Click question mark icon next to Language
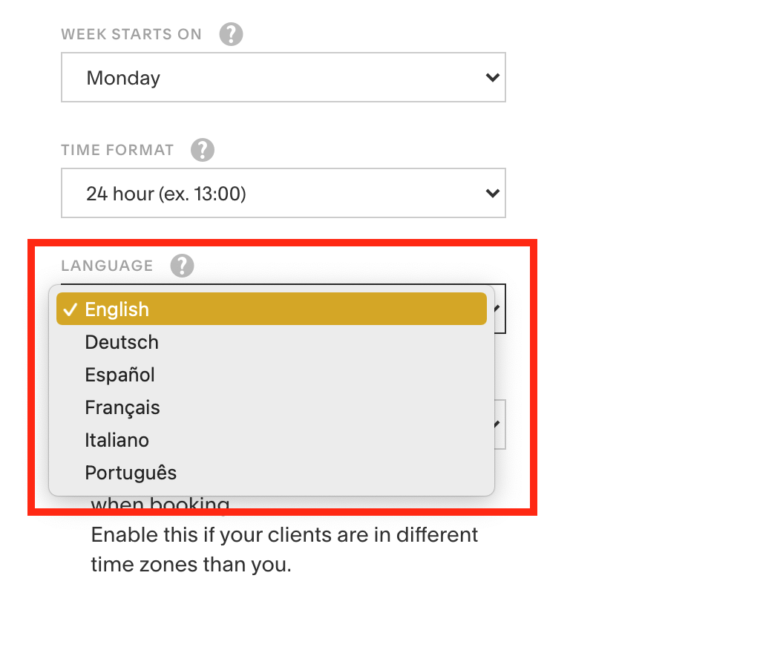 tap(182, 266)
